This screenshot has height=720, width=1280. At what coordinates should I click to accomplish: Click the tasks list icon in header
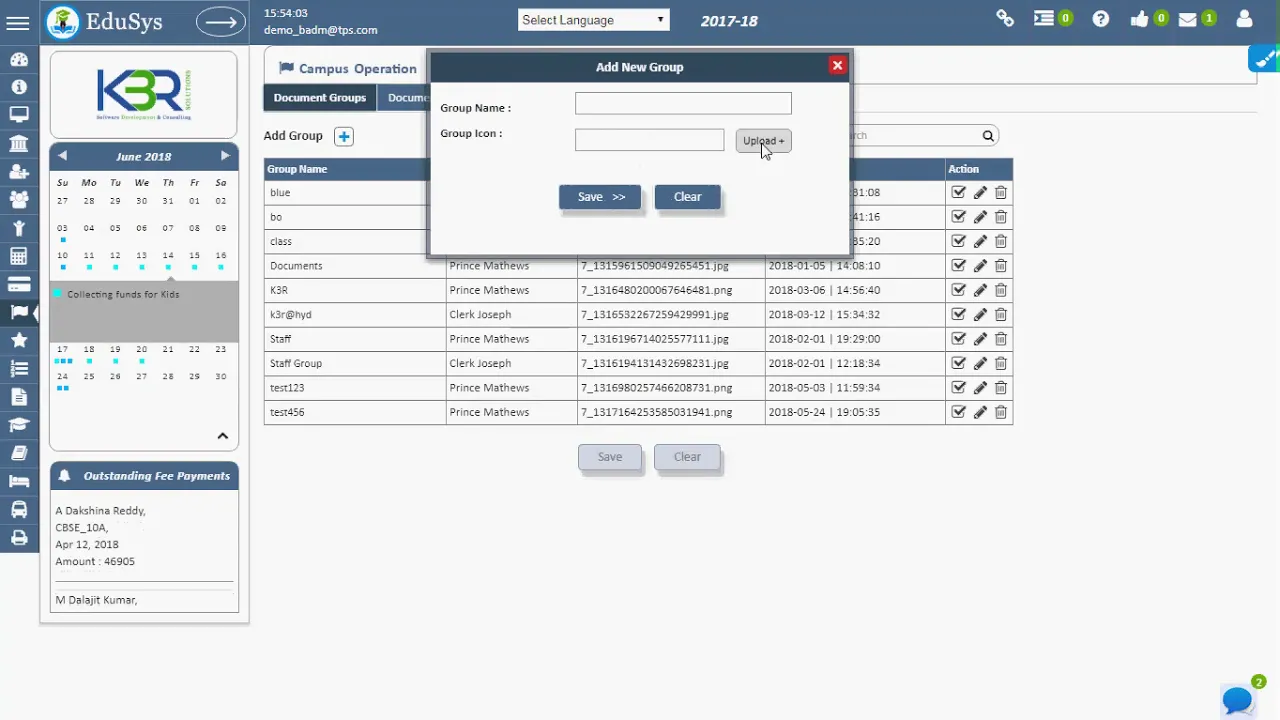1044,19
